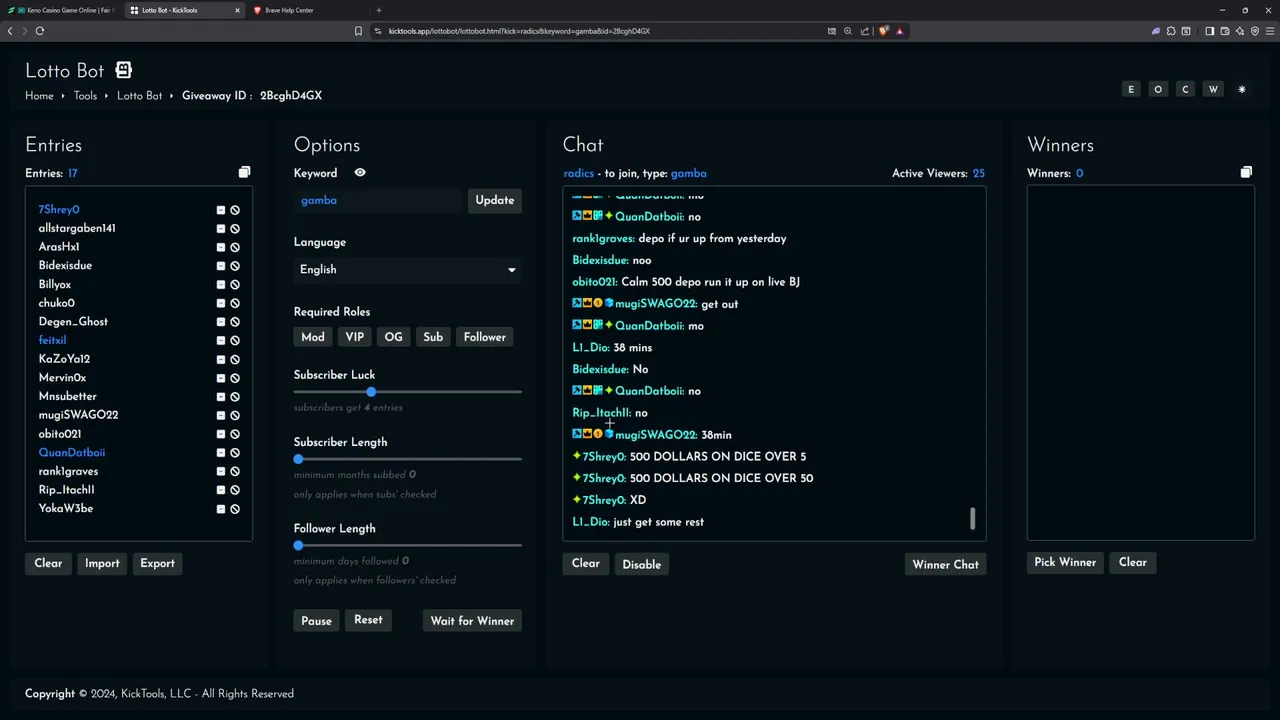
Task: Click the Reset options button
Action: pyautogui.click(x=368, y=620)
